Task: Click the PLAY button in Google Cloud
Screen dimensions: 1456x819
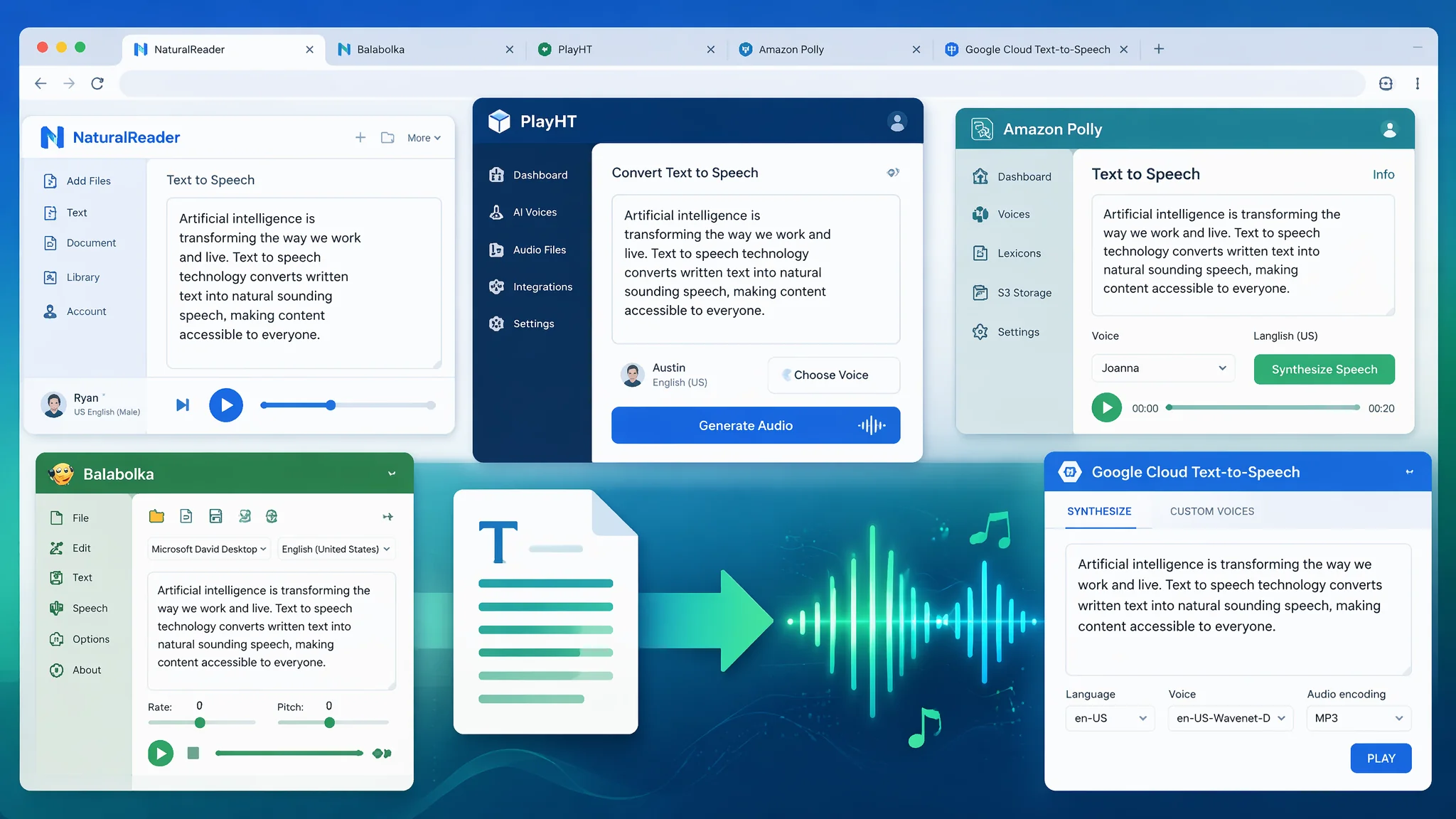Action: [x=1381, y=759]
